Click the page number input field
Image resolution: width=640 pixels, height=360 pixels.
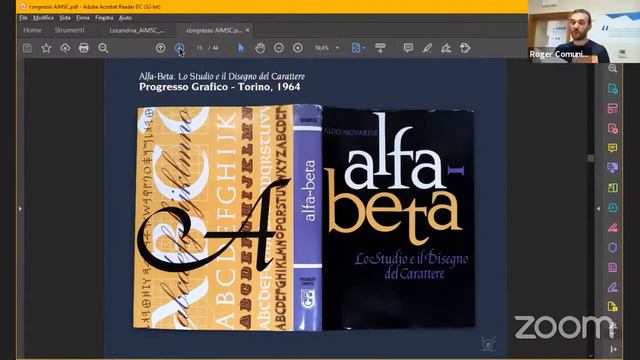200,48
